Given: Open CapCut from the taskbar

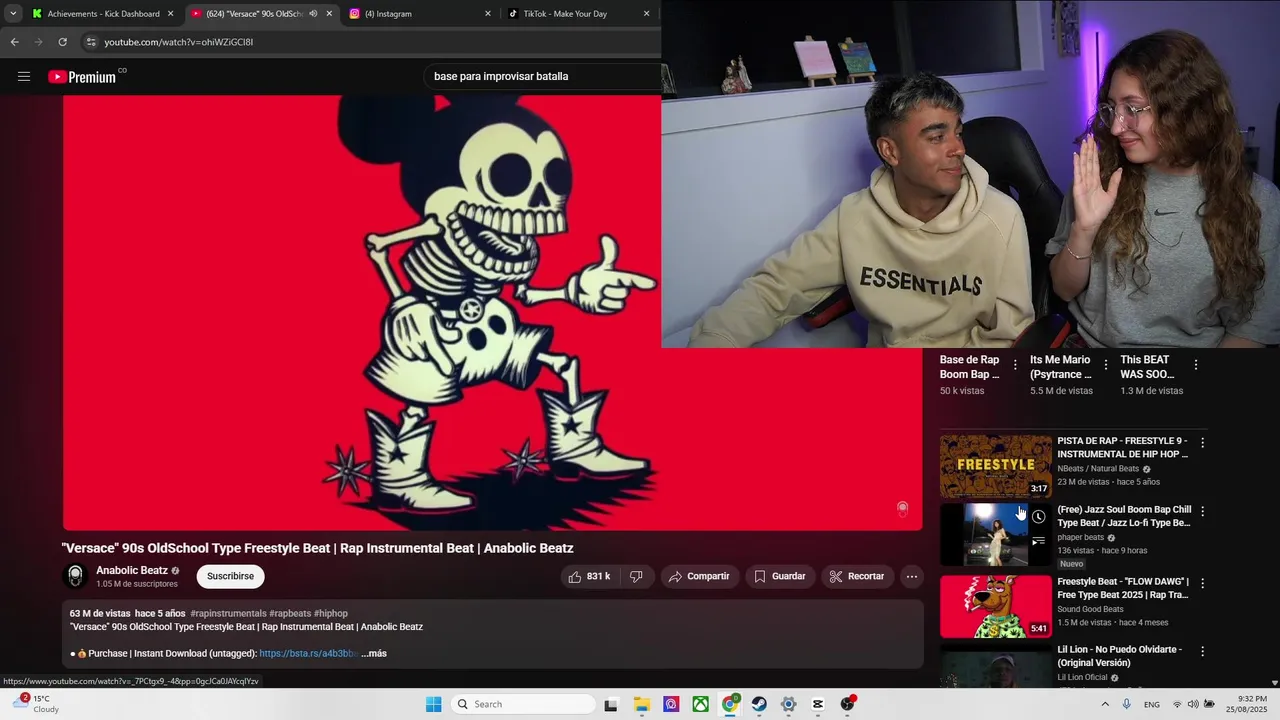Looking at the screenshot, I should tap(818, 704).
